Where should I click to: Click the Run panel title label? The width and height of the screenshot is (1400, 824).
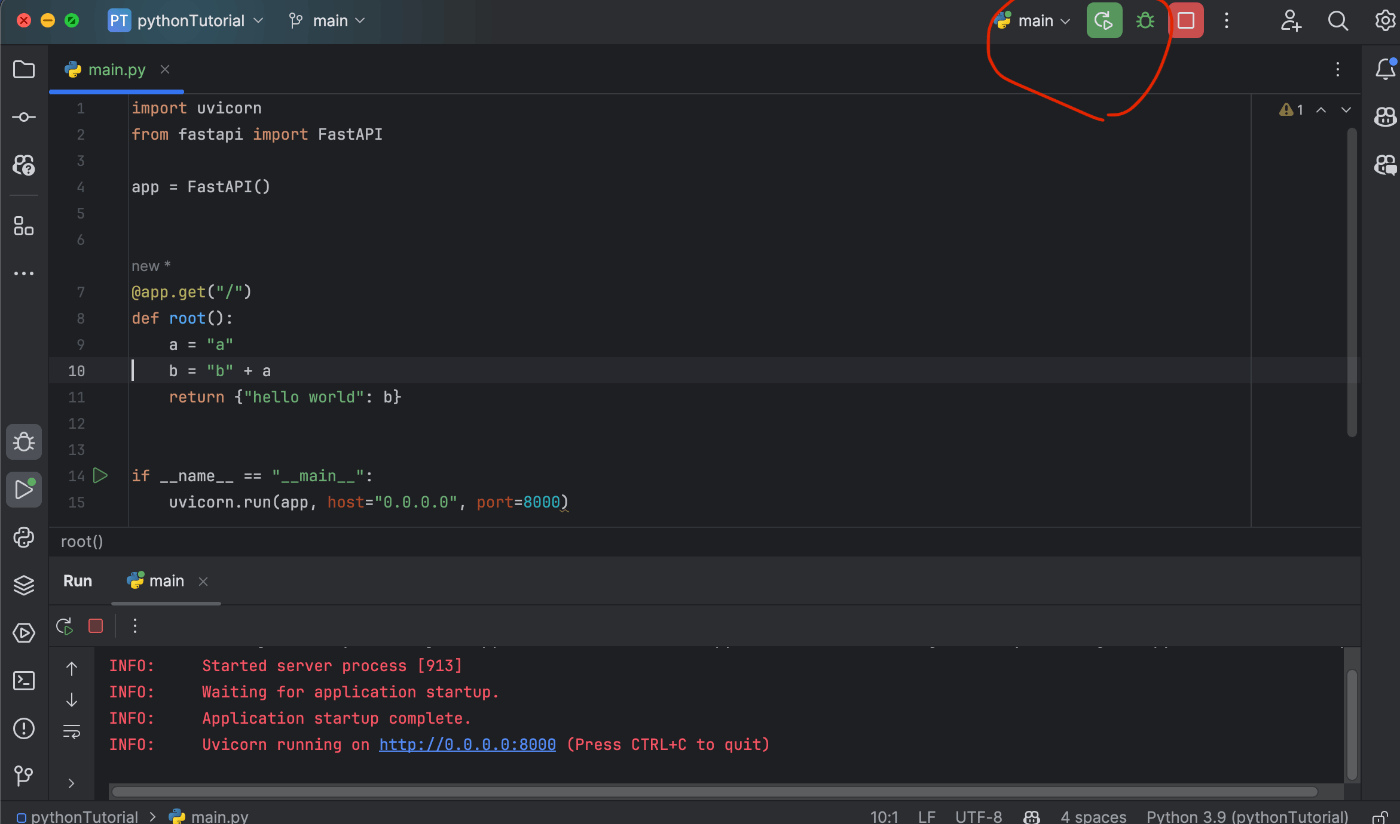78,581
